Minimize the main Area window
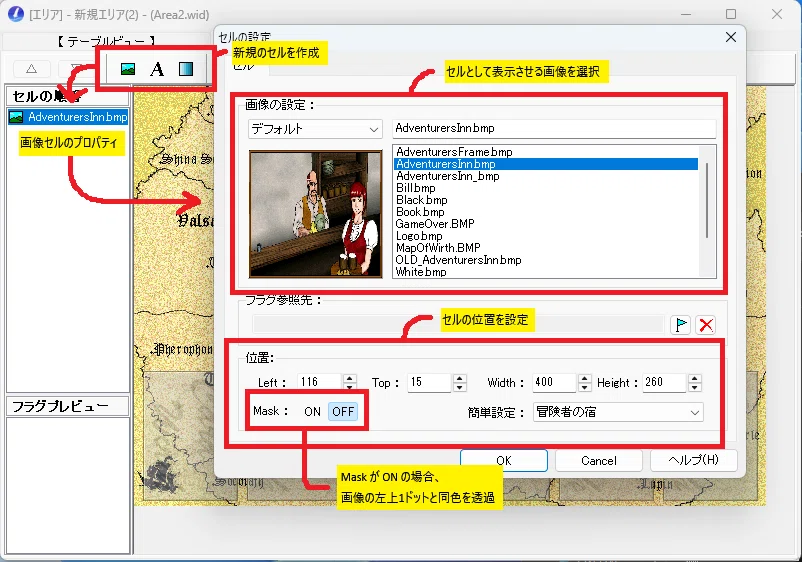This screenshot has height=562, width=802. [686, 14]
